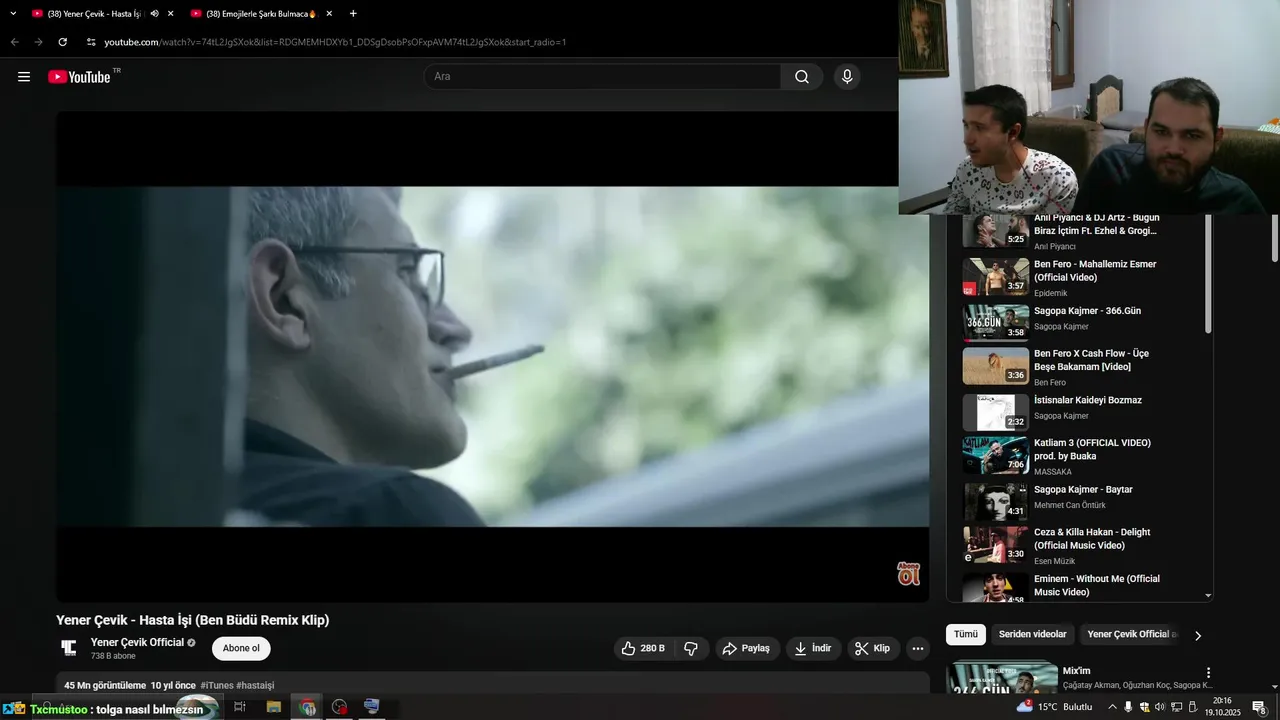Screen dimensions: 1280x720
Task: Click the Chrome taskbar icon
Action: point(307,707)
